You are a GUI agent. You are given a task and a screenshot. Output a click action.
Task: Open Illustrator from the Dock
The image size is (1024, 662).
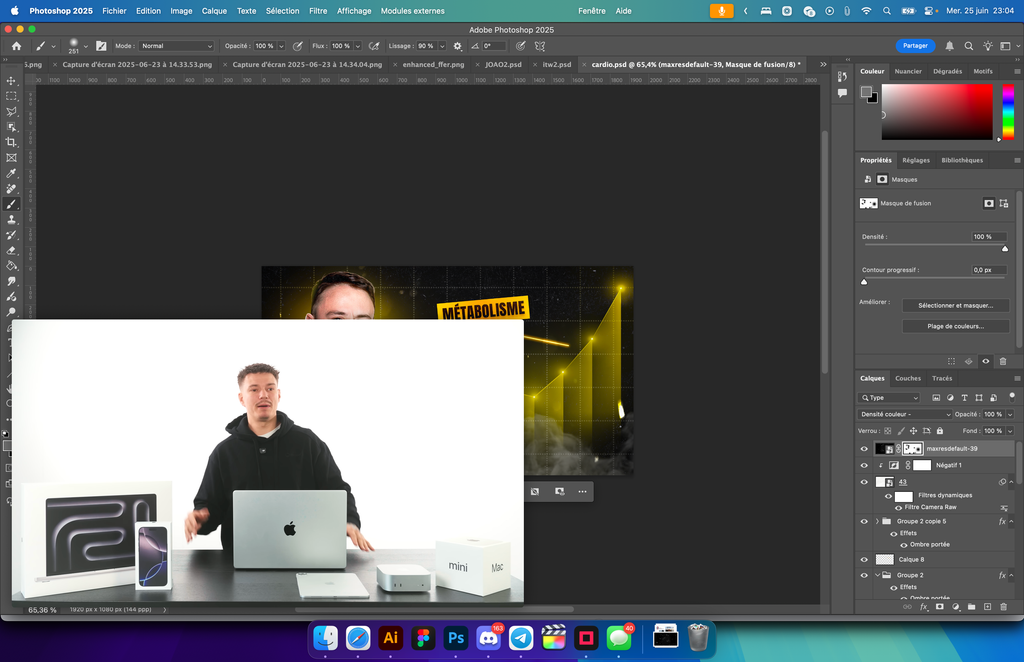pyautogui.click(x=391, y=638)
